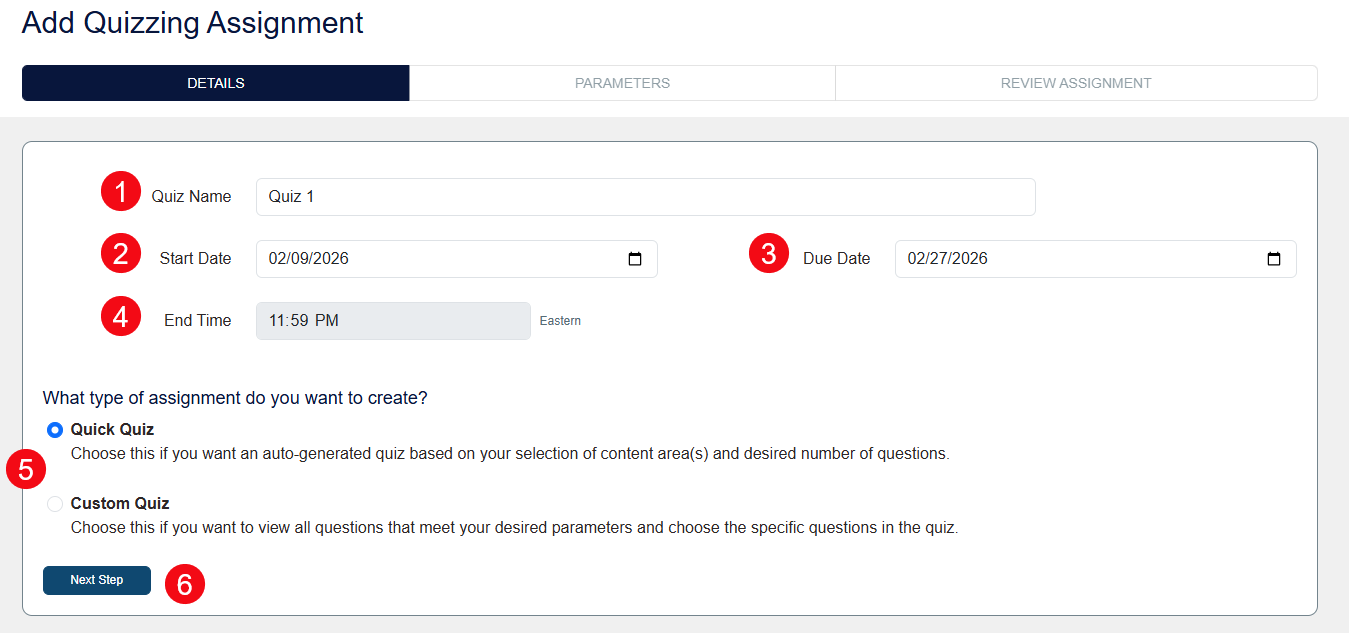1349x633 pixels.
Task: Click the red numbered badge 4 beside End Time
Action: 120,315
